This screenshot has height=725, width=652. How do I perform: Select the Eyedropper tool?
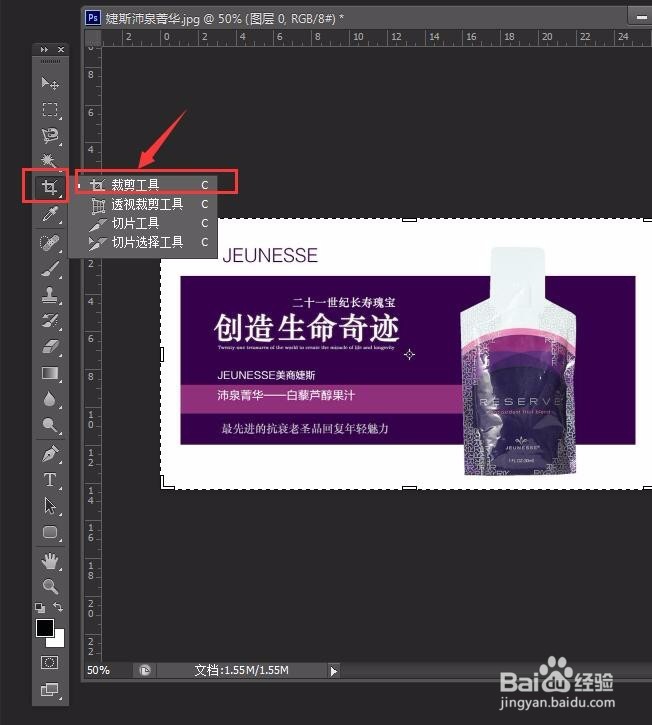coord(50,215)
